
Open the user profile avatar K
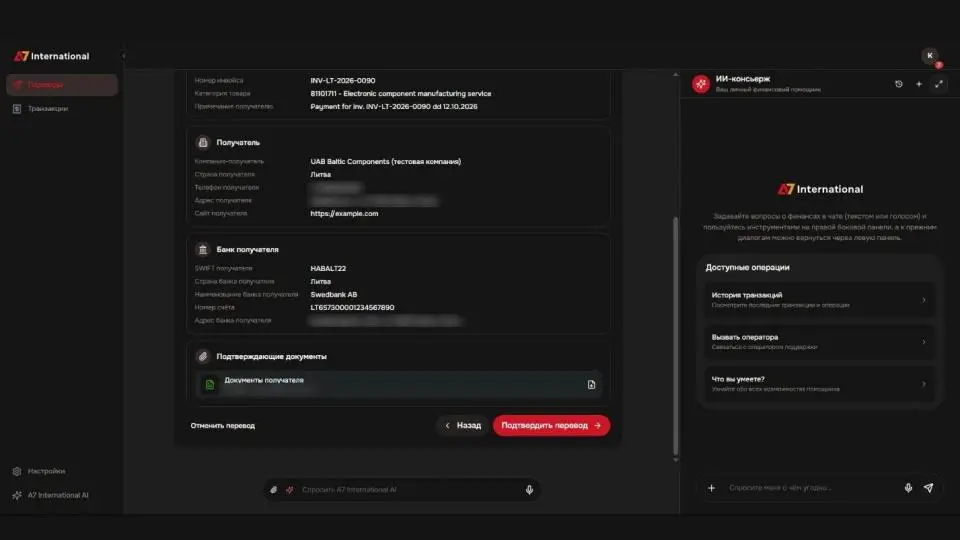(930, 56)
